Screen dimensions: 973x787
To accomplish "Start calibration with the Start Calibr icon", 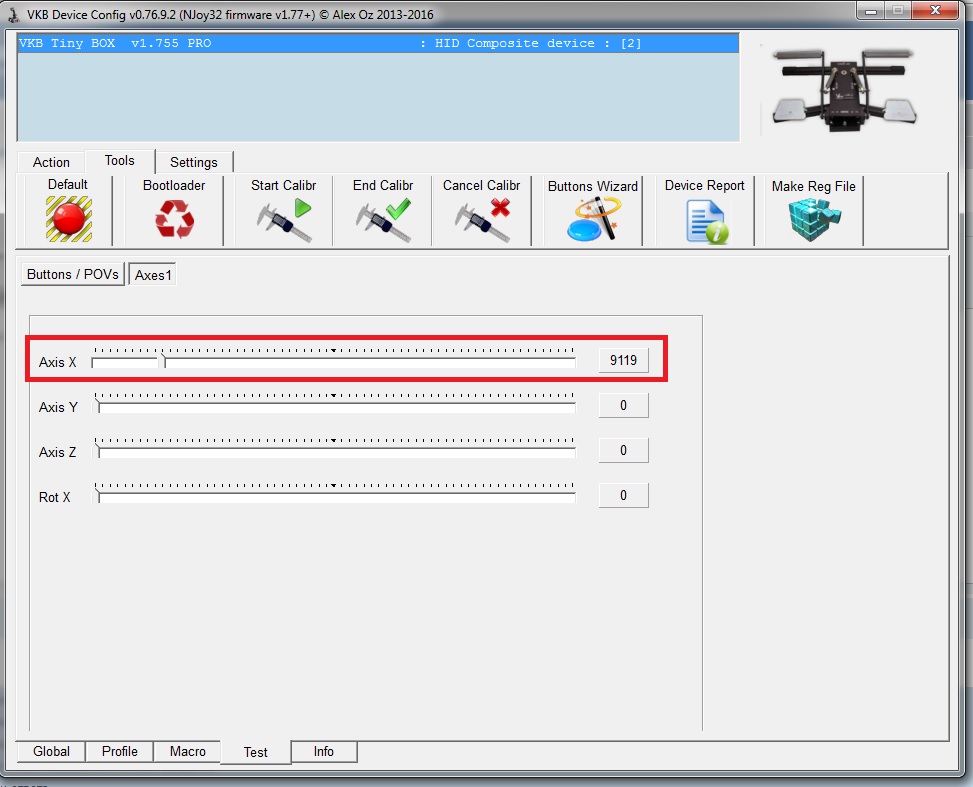I will (x=283, y=219).
